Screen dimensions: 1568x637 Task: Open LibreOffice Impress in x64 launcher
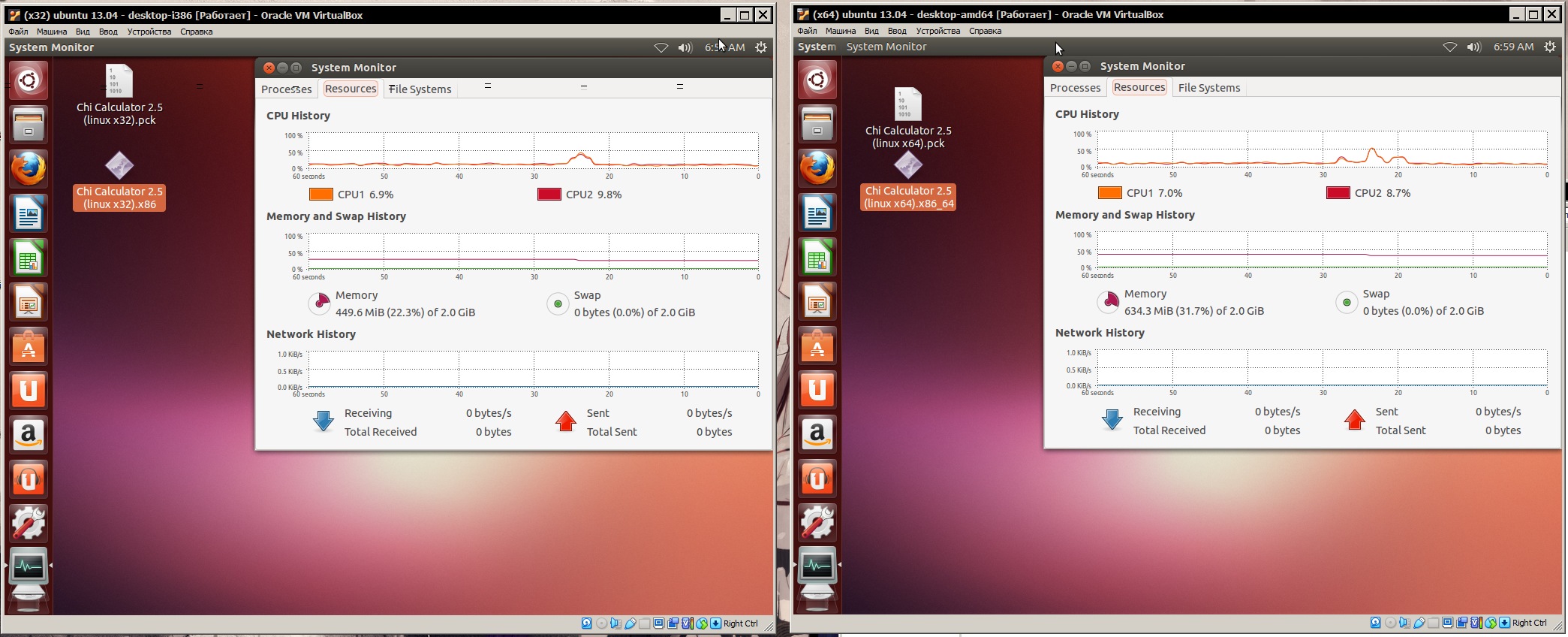tap(817, 302)
